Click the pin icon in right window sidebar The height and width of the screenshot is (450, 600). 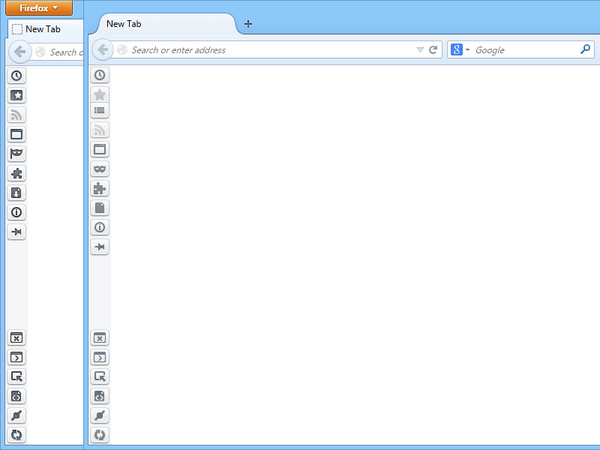100,247
